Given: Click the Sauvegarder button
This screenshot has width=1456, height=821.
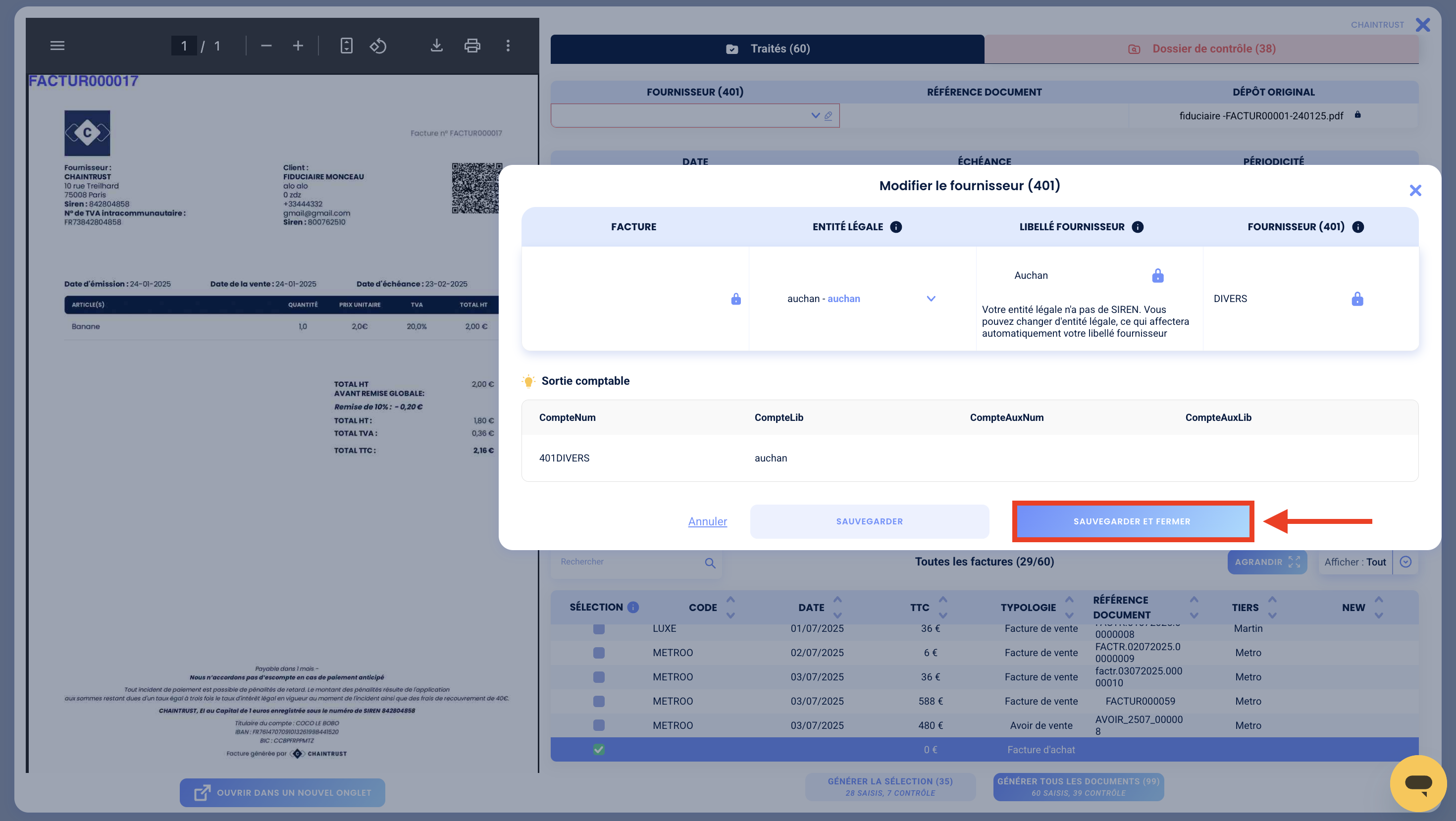Looking at the screenshot, I should [x=869, y=521].
